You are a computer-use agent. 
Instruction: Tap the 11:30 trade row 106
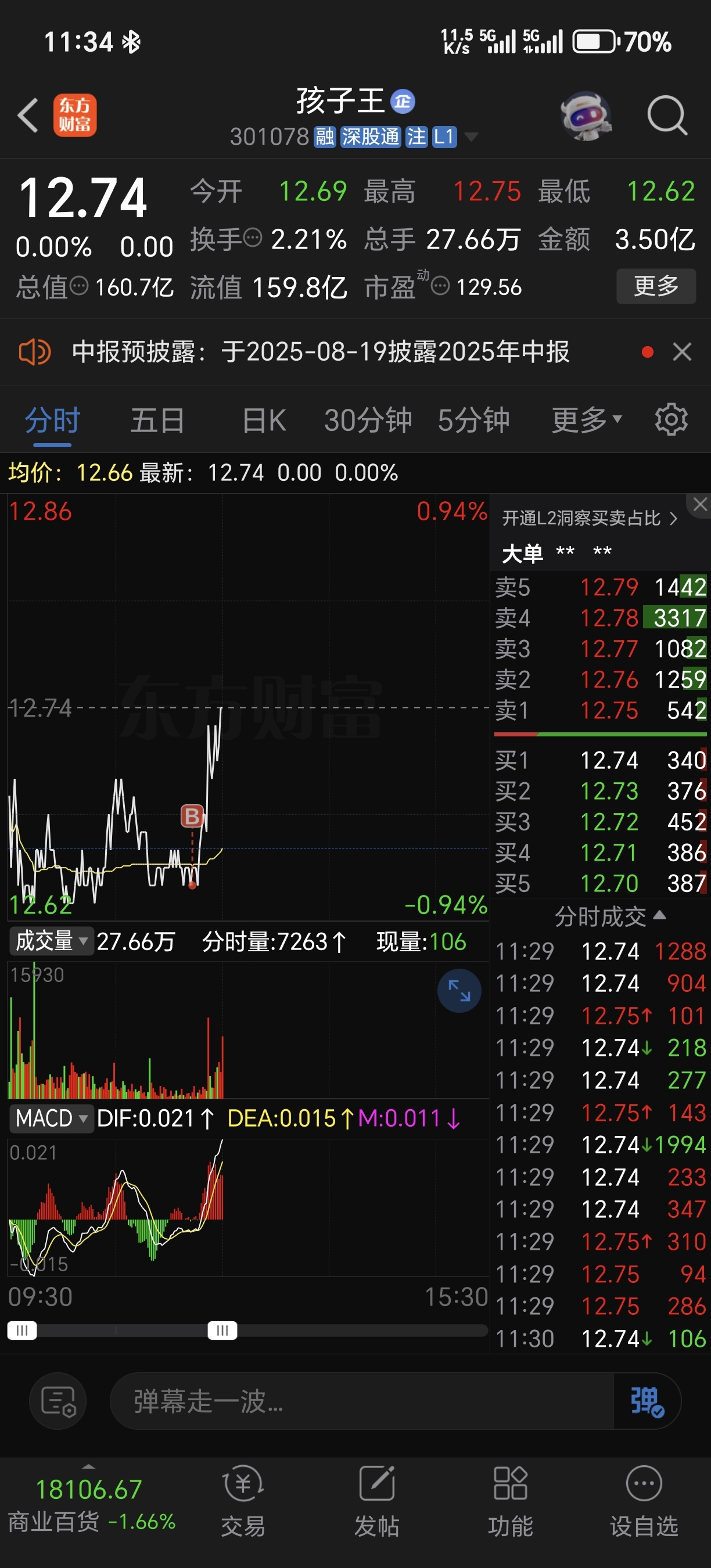[600, 1339]
